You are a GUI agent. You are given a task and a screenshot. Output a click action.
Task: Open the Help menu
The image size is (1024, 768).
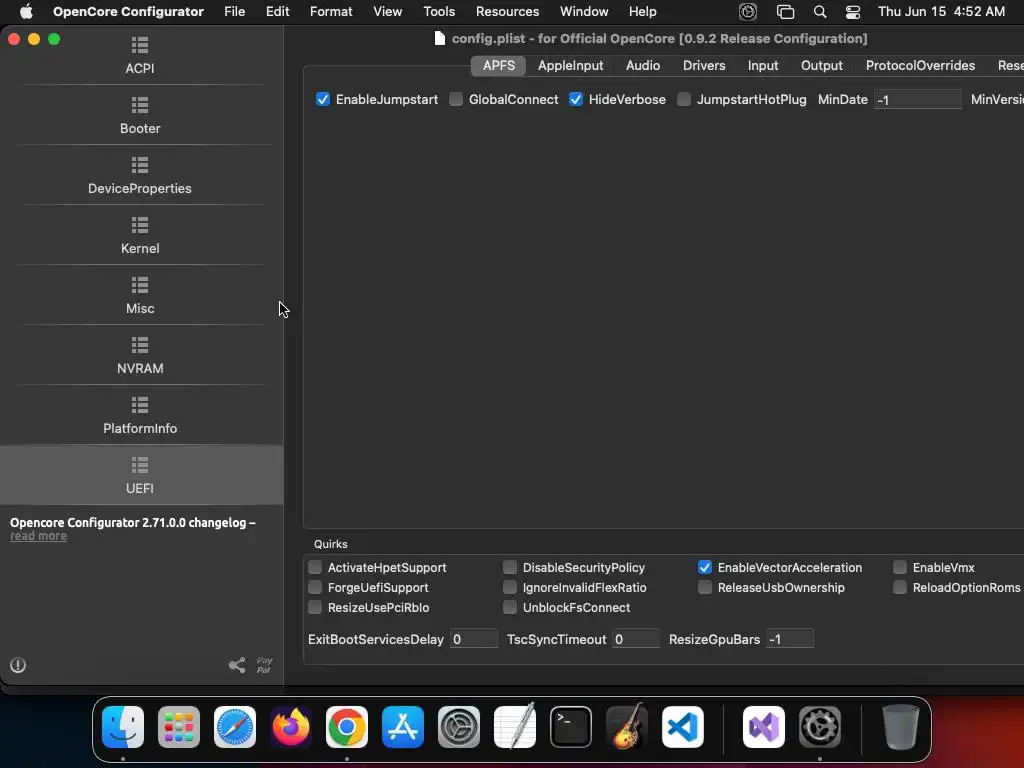(643, 12)
